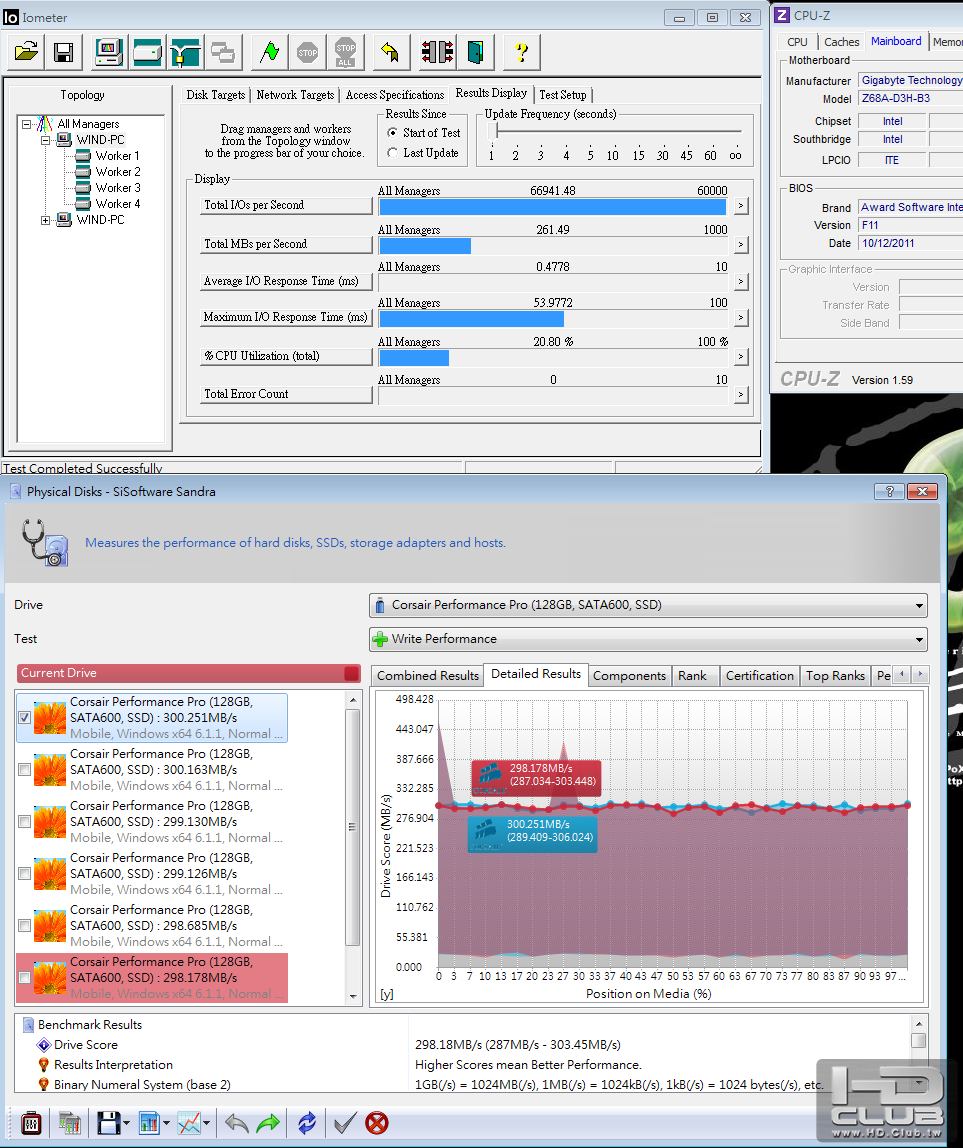This screenshot has height=1148, width=963.
Task: Open the Test Setup tab
Action: click(x=562, y=95)
